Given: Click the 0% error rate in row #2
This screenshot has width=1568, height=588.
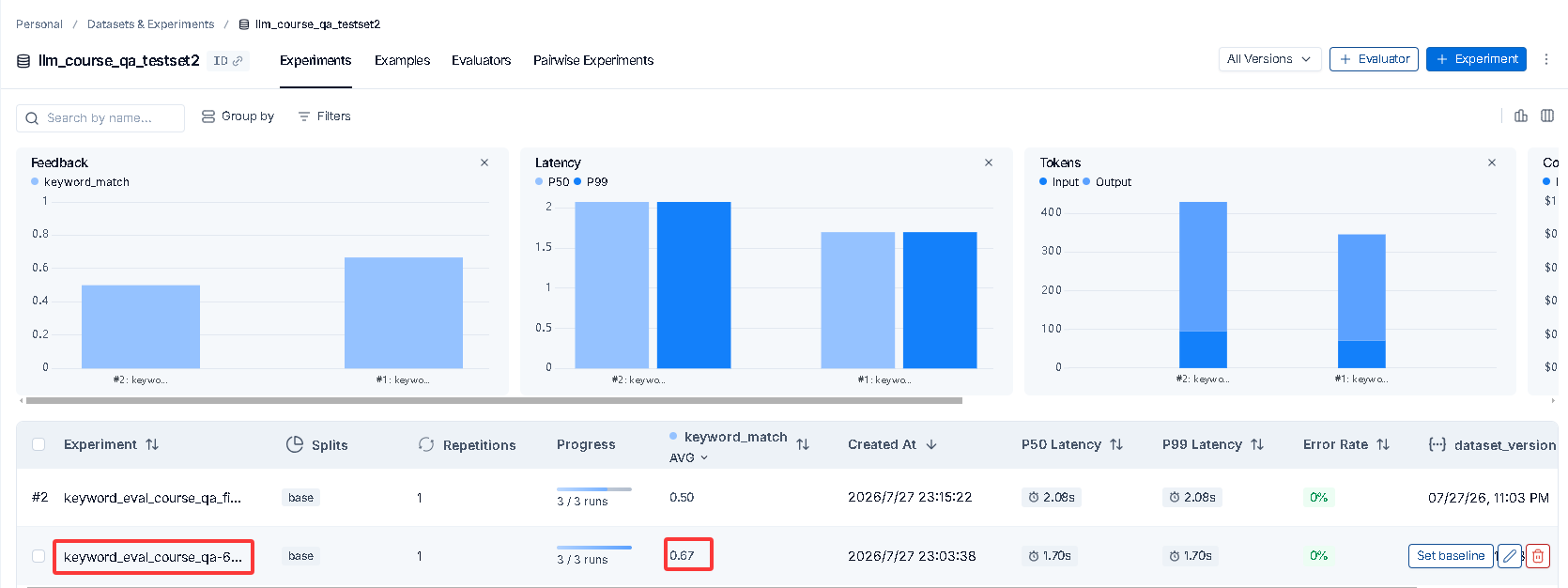Looking at the screenshot, I should click(1319, 498).
